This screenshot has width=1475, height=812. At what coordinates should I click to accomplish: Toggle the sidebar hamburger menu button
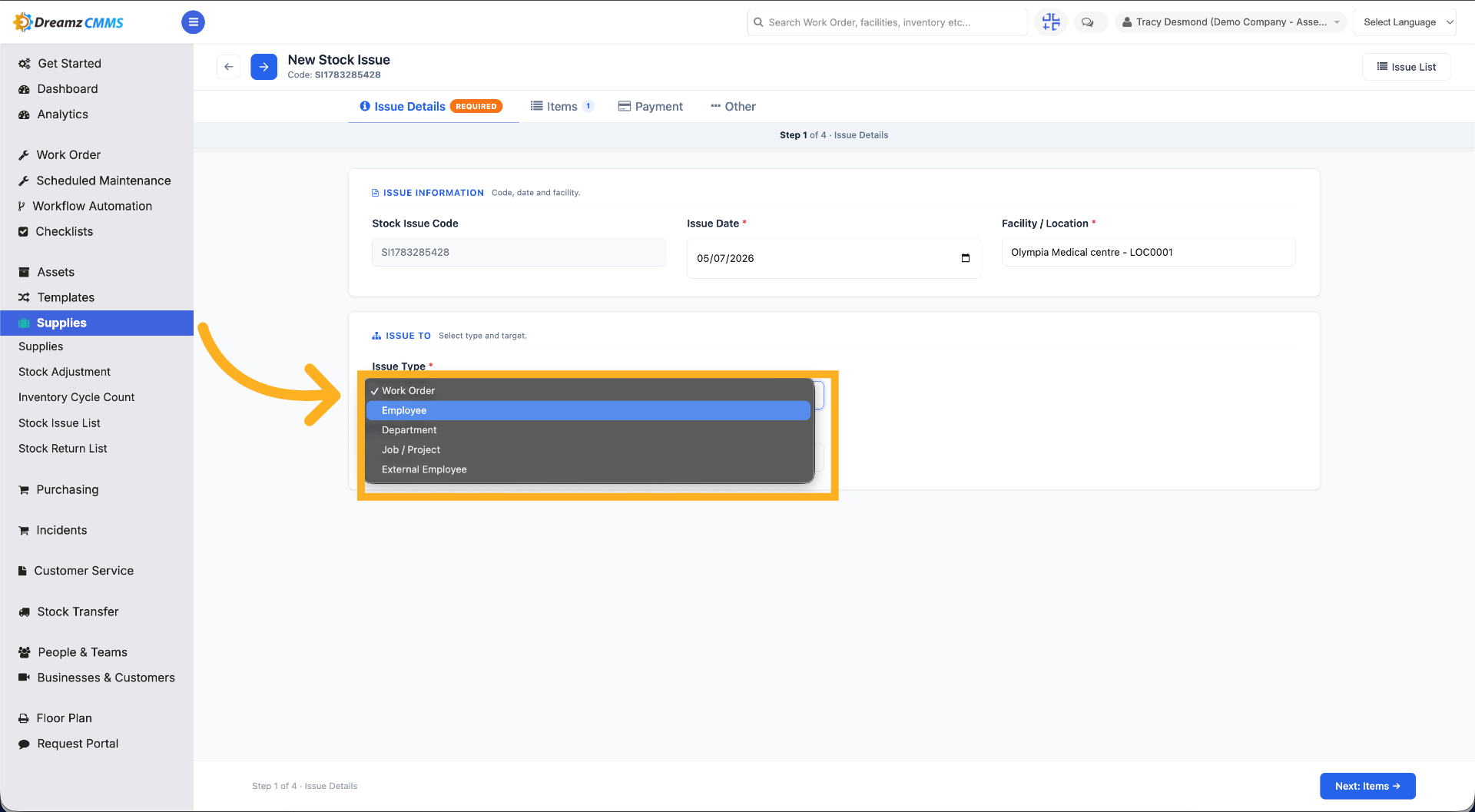[193, 22]
